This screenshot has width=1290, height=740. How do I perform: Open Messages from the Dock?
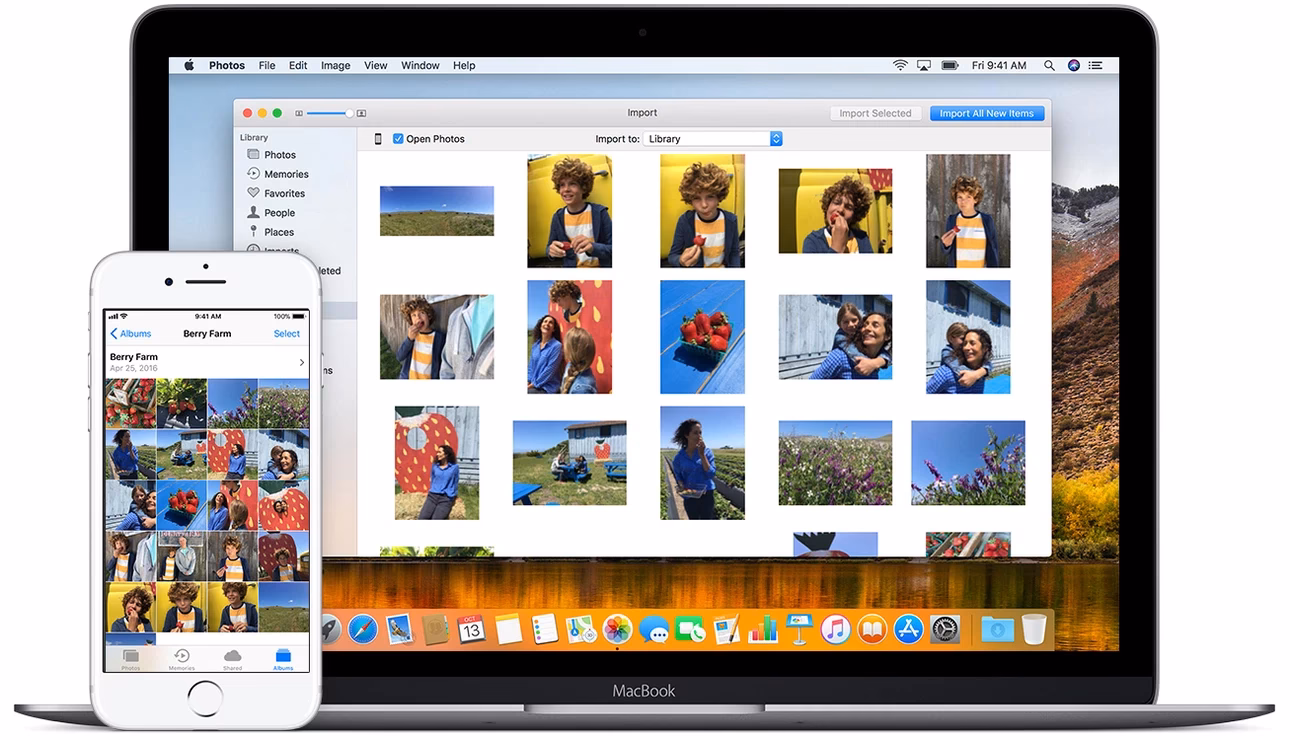point(654,629)
